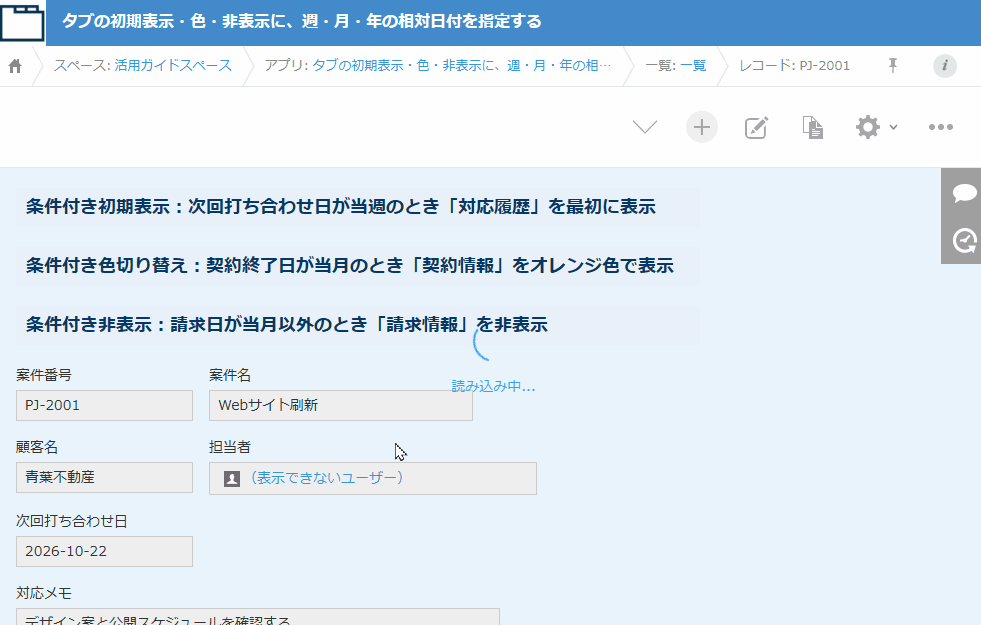981x625 pixels.
Task: Go to next record with down chevron
Action: [x=644, y=127]
